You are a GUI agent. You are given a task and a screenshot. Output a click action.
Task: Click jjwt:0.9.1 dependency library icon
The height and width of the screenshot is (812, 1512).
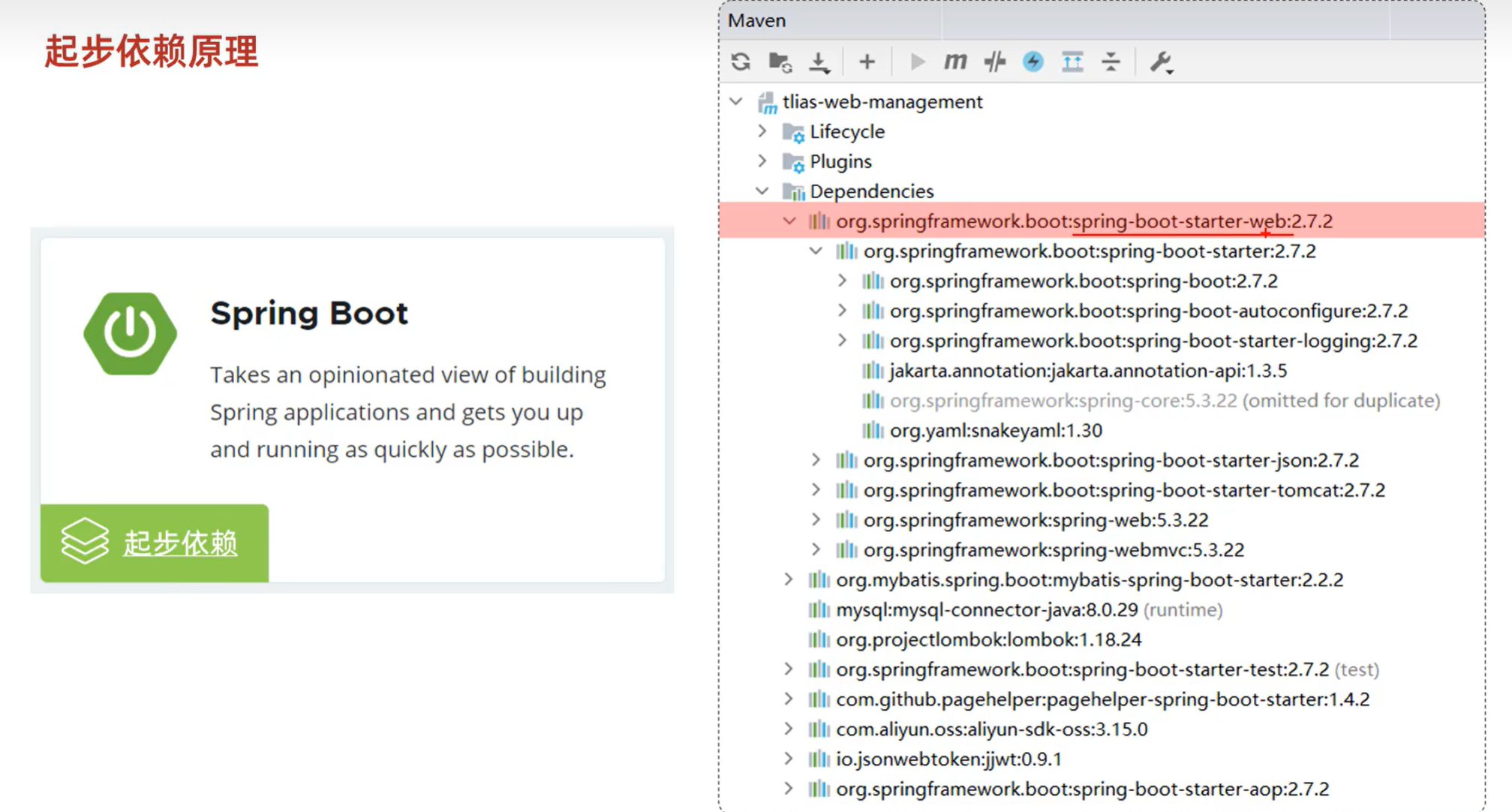(x=819, y=759)
